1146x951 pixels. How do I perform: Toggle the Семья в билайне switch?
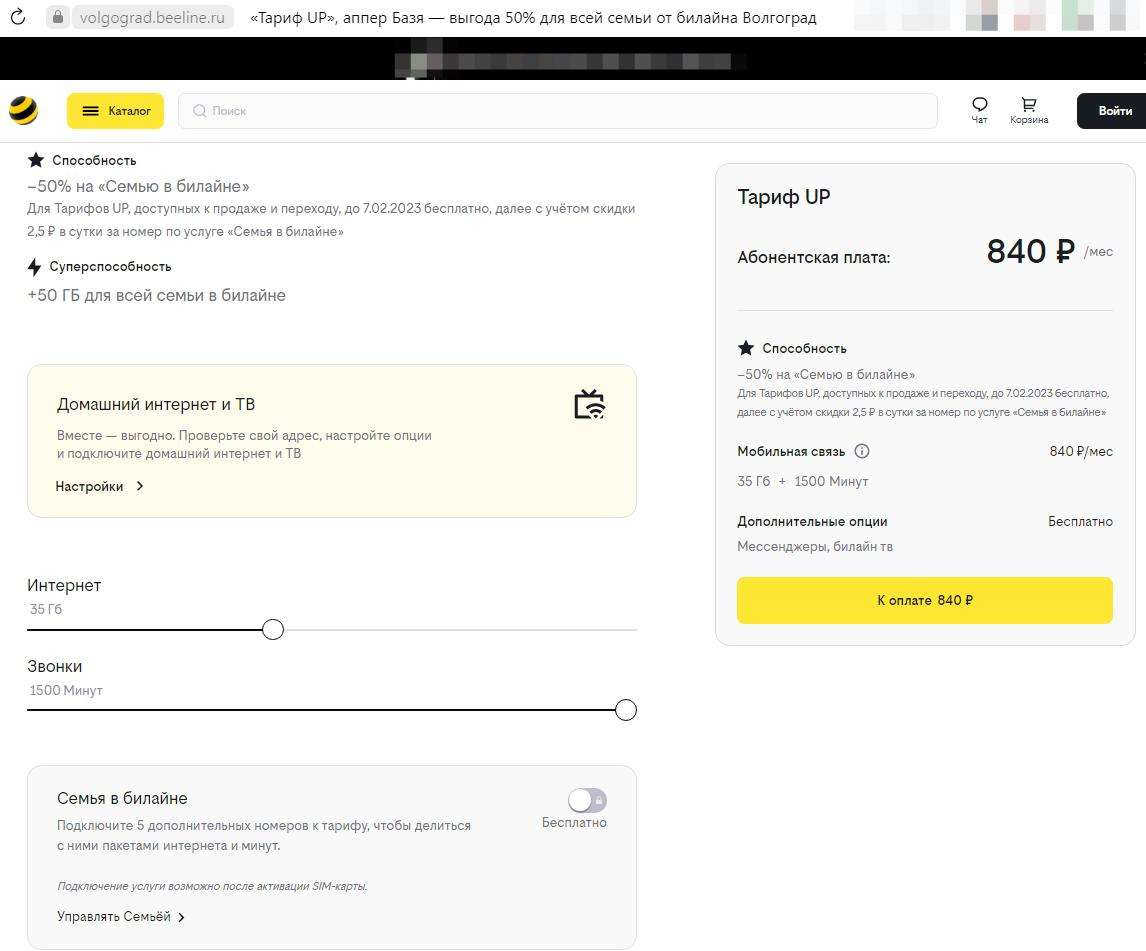pyautogui.click(x=587, y=800)
